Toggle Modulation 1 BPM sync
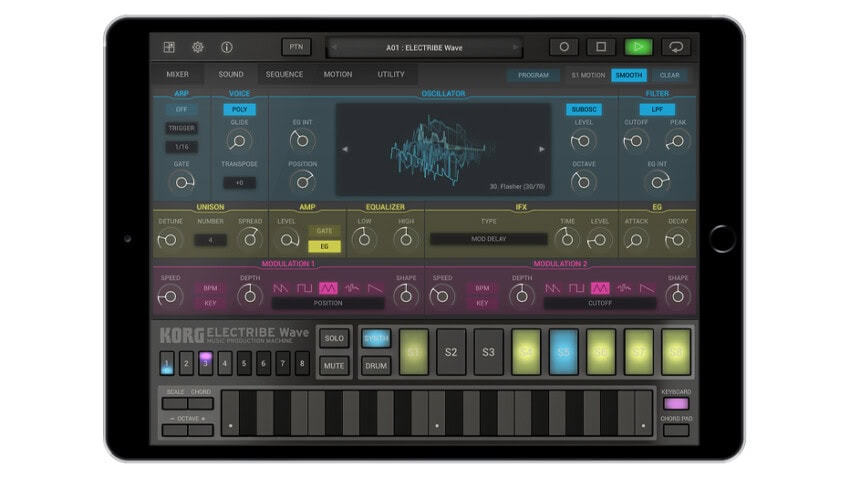This screenshot has height=478, width=850. pos(210,288)
